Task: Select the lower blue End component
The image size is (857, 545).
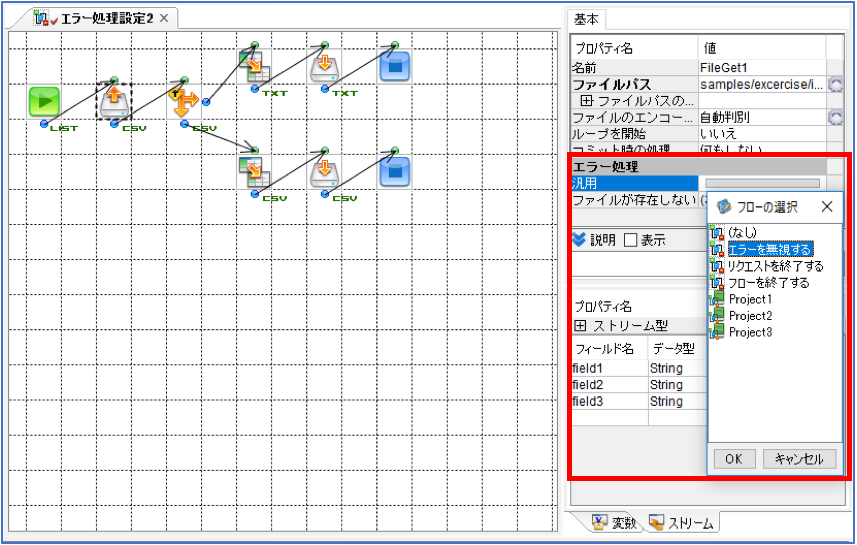Action: (x=394, y=172)
